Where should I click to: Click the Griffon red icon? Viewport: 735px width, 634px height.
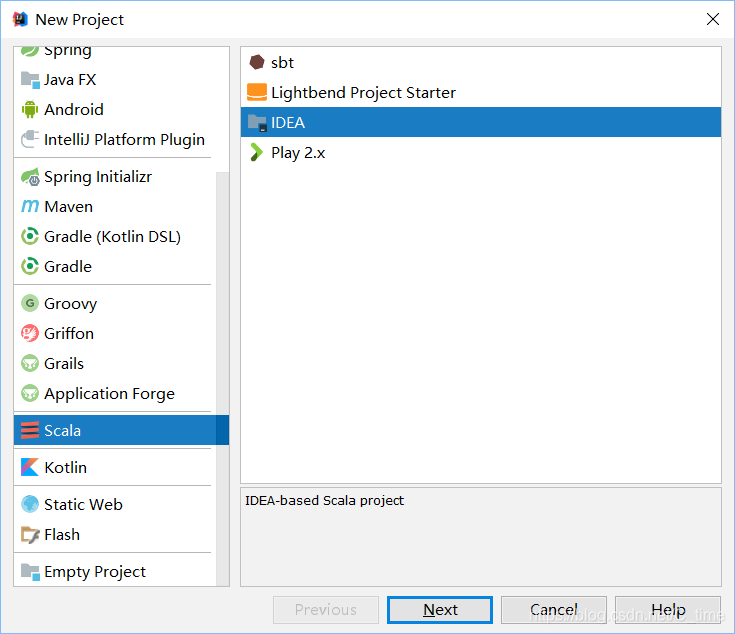30,334
